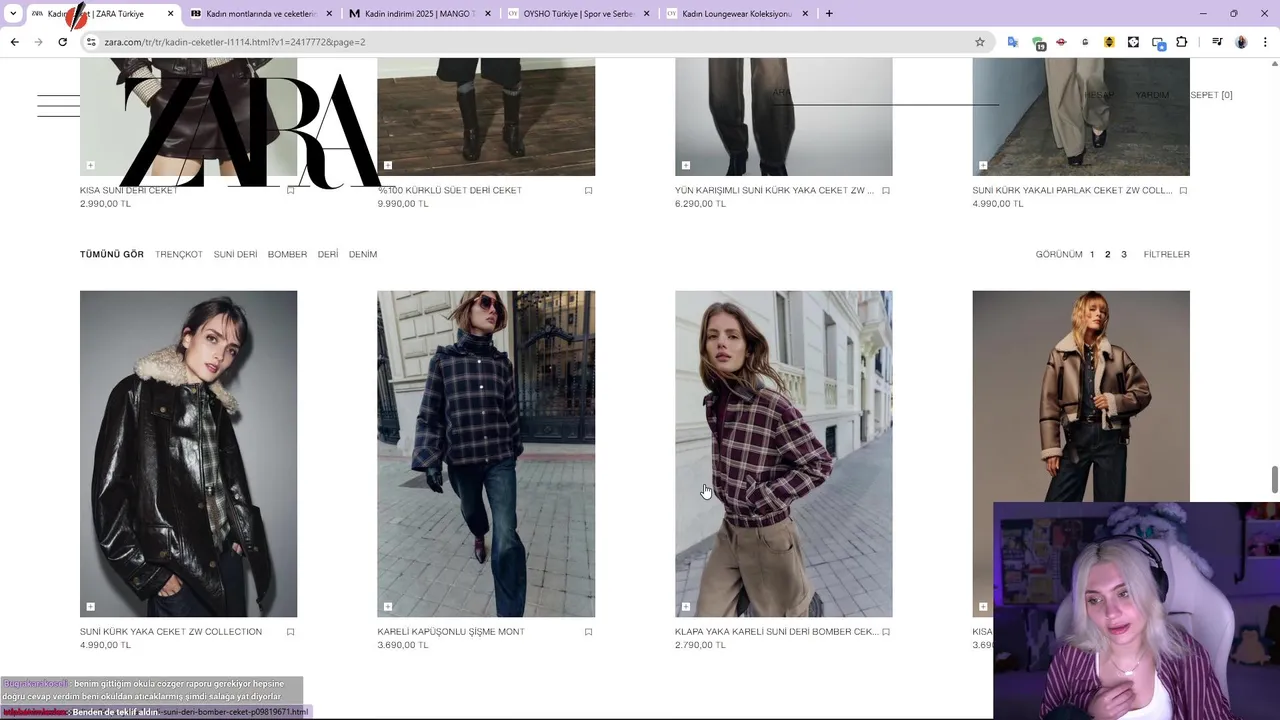Expand the tab search dropdown
Screen dimensions: 1280x720
click(12, 14)
